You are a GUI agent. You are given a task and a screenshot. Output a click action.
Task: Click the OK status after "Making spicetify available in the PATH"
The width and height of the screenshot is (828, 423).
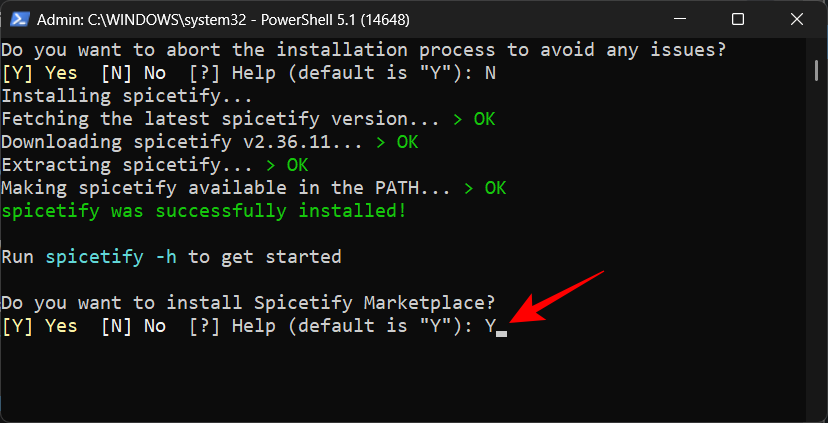coord(495,188)
